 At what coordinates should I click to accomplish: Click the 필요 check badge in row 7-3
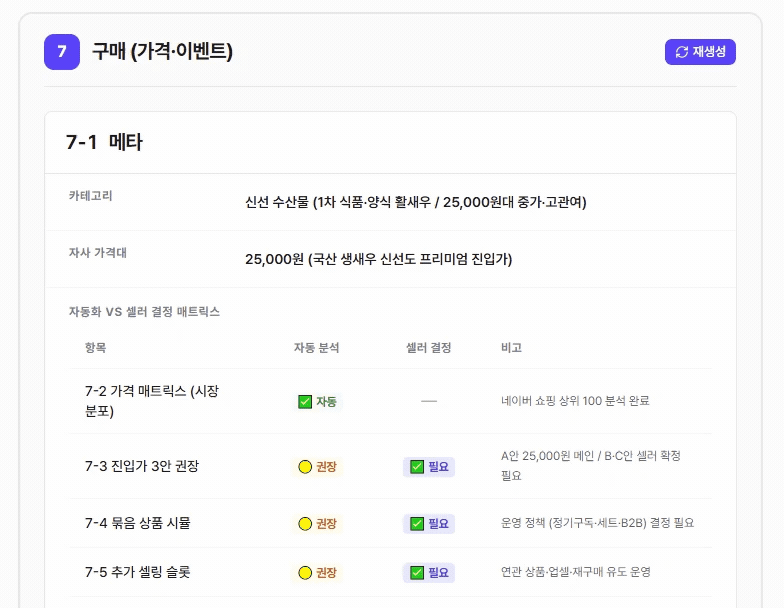click(x=429, y=467)
